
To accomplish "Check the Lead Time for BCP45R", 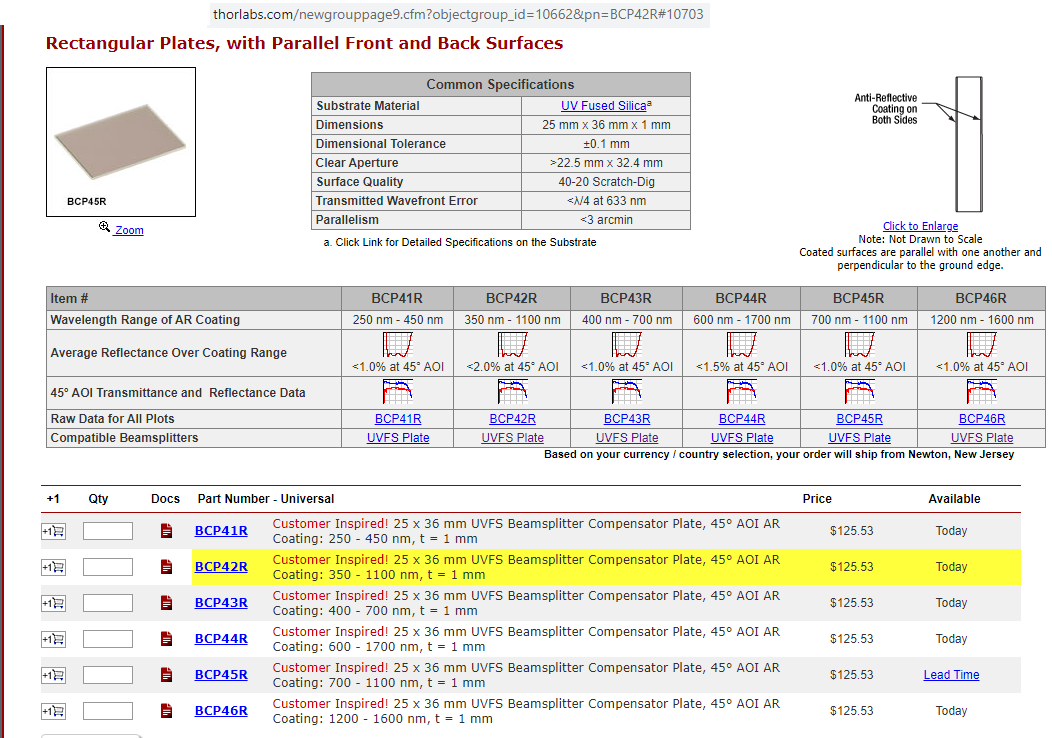I will (951, 675).
